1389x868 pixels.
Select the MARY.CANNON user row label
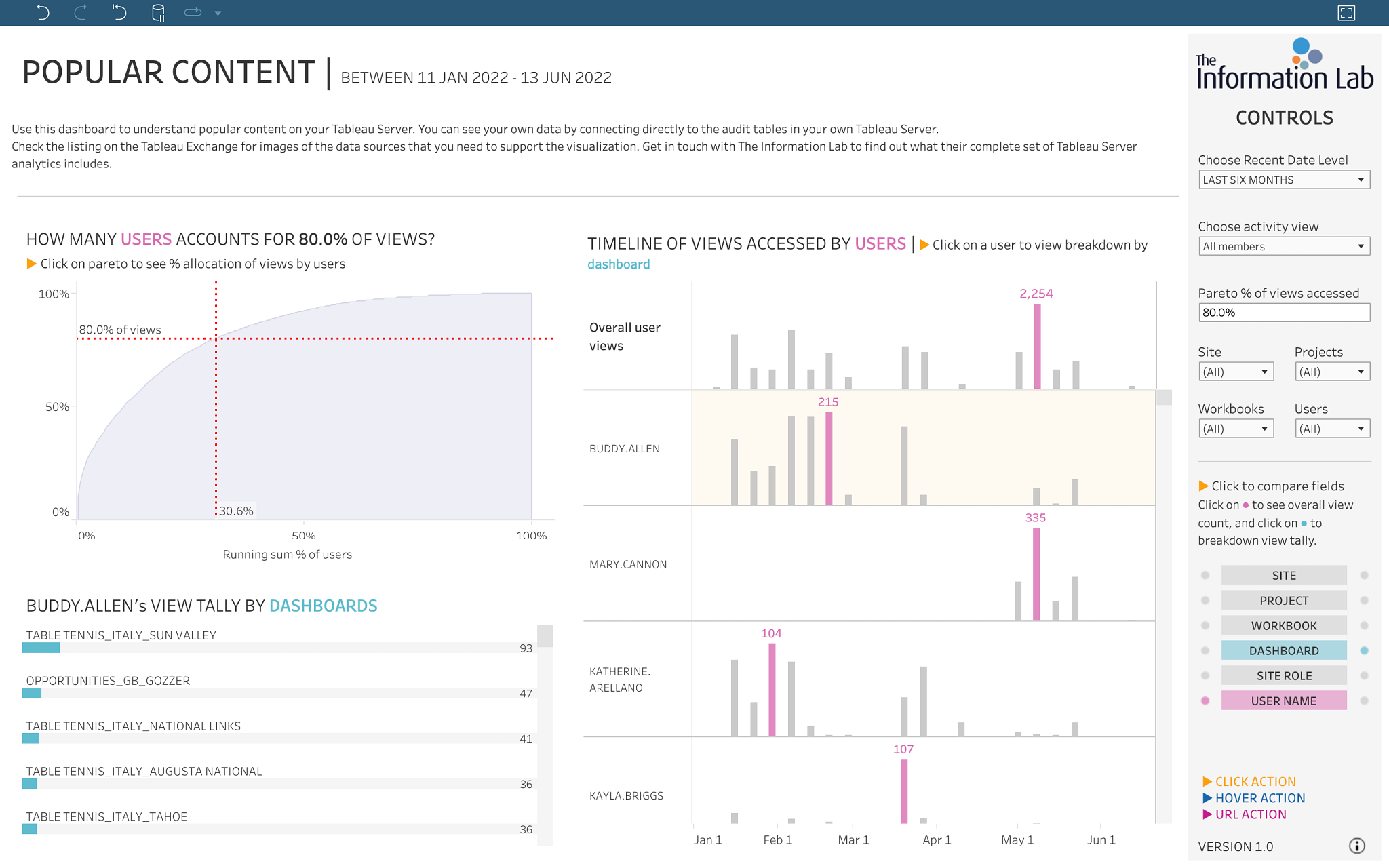628,564
